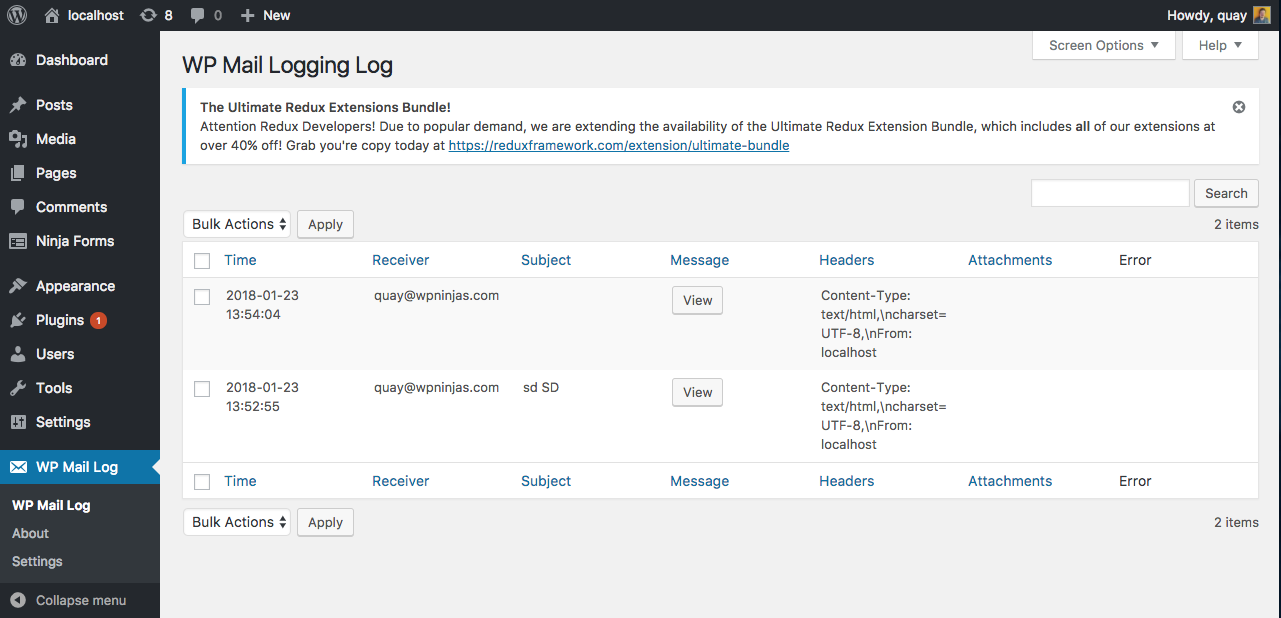Click the comments bubble icon in admin bar

(x=198, y=15)
